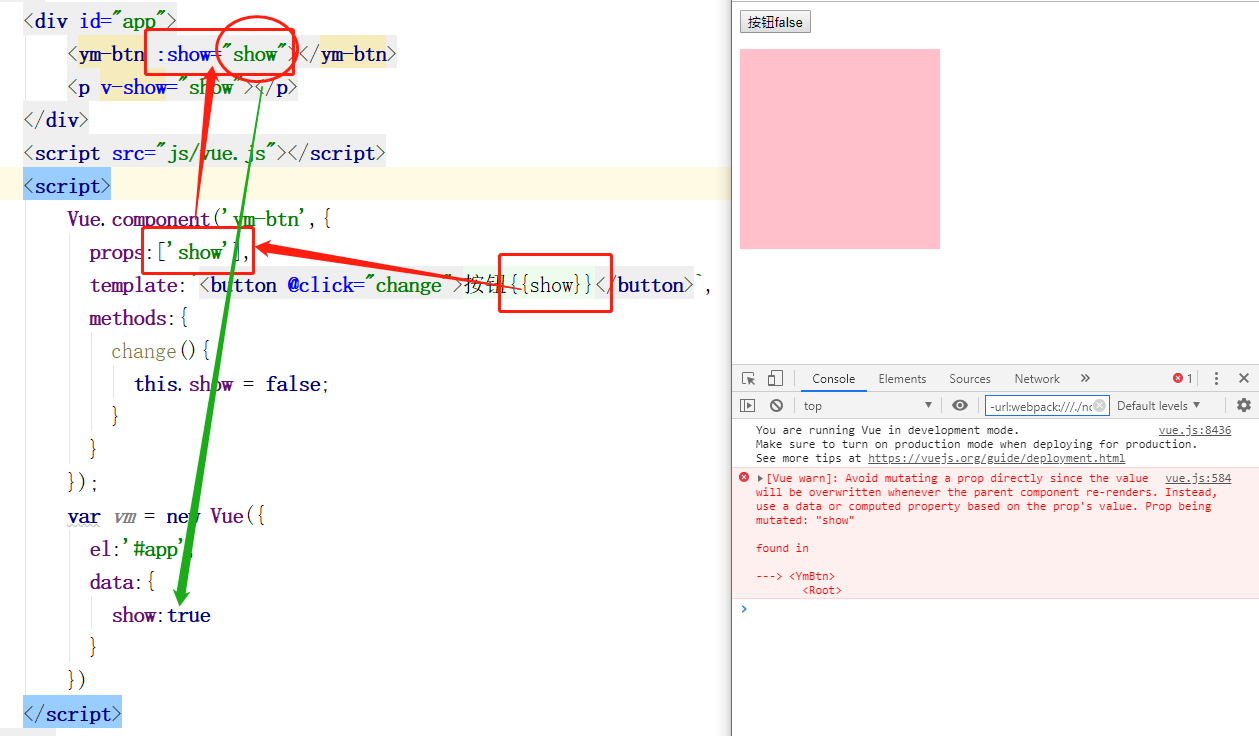Screen dimensions: 1259x736
Task: Switch to the Network tab
Action: pyautogui.click(x=1037, y=379)
